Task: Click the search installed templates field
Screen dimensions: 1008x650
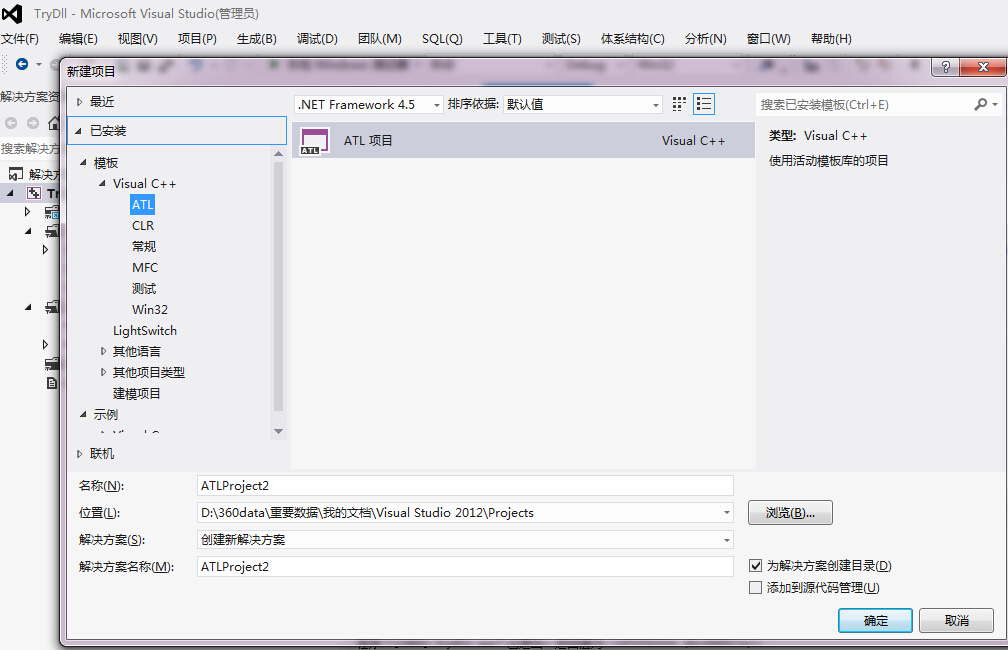Action: point(865,104)
